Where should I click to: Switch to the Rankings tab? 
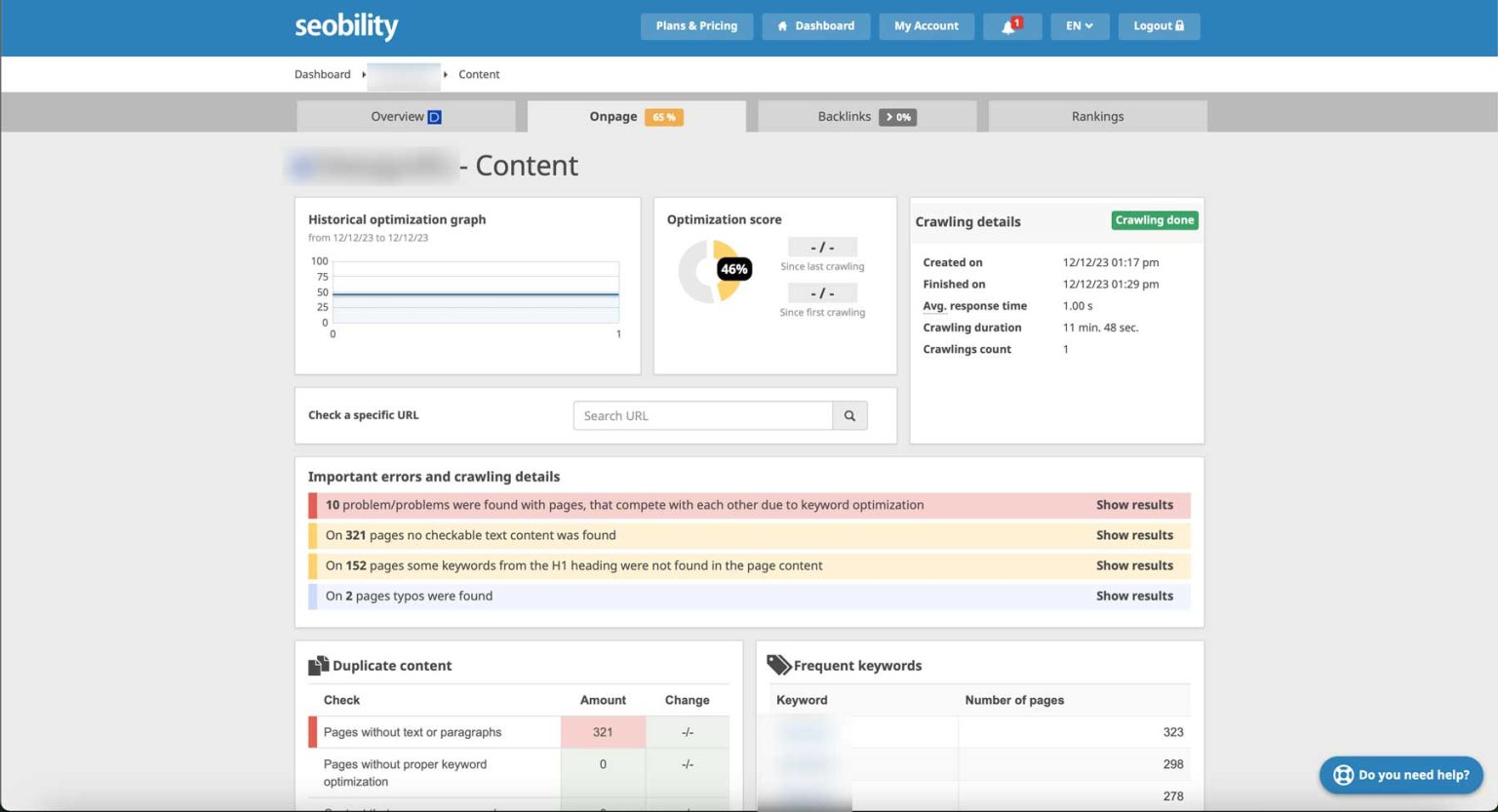coord(1096,116)
